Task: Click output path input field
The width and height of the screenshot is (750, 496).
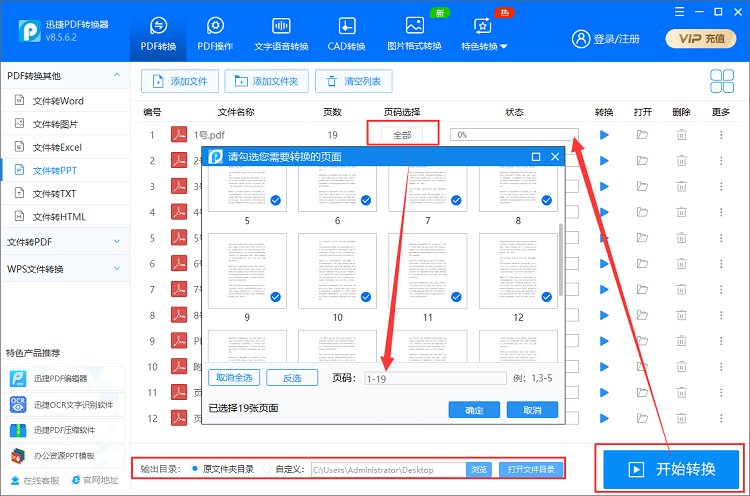Action: click(x=388, y=470)
